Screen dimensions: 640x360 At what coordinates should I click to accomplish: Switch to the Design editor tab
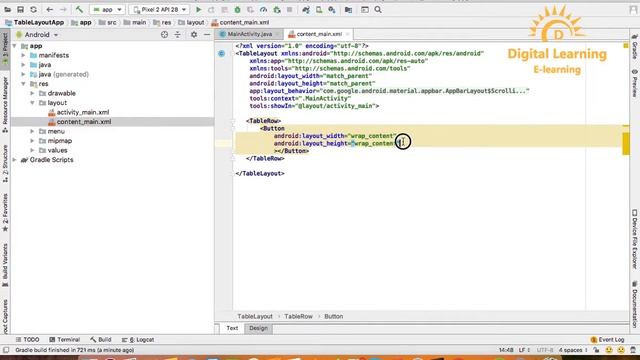click(x=258, y=328)
